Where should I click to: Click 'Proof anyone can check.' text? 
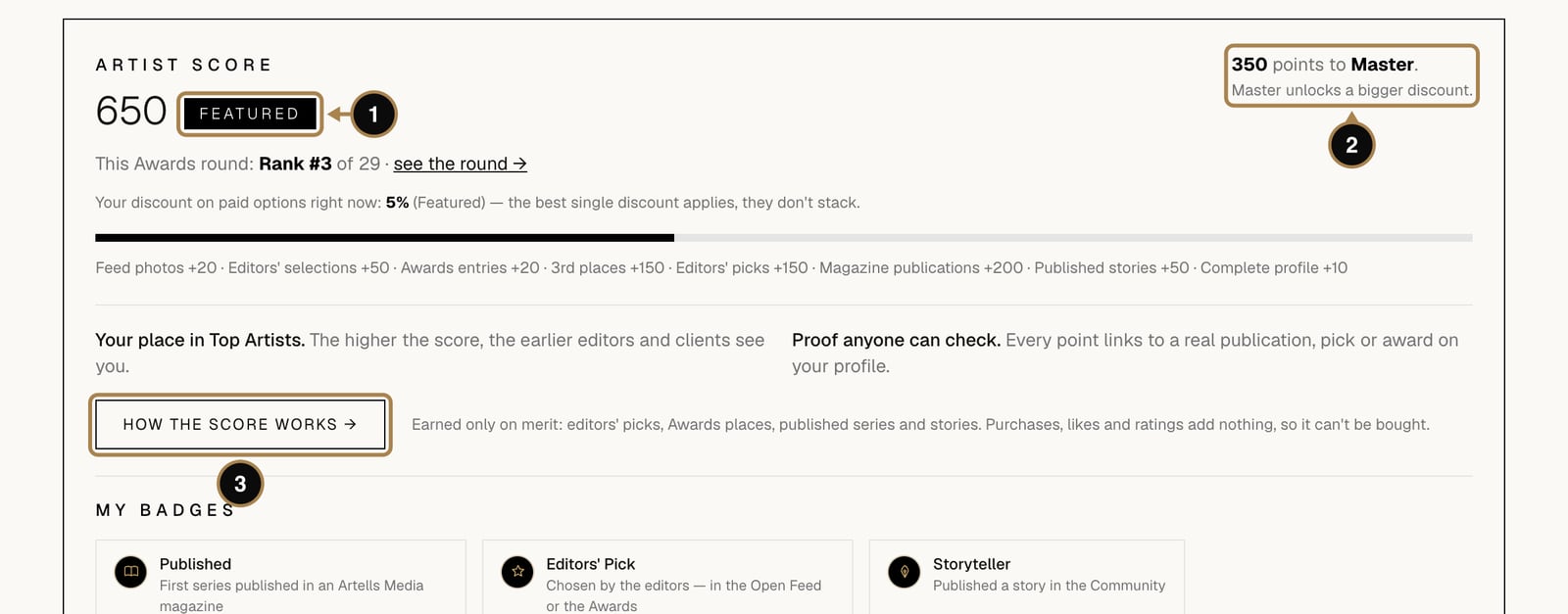(x=896, y=340)
